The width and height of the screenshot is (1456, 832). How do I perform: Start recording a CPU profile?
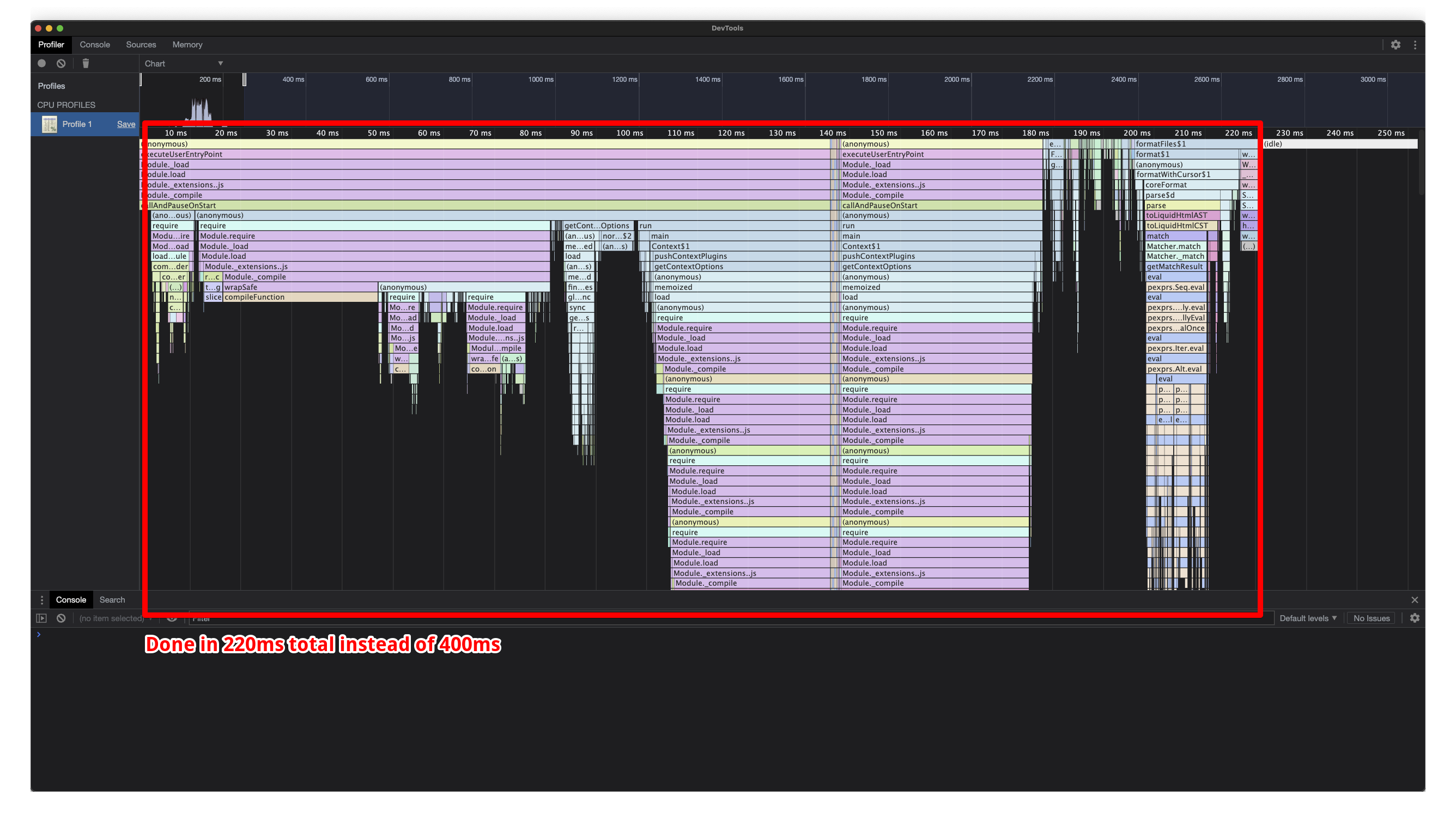pyautogui.click(x=42, y=63)
